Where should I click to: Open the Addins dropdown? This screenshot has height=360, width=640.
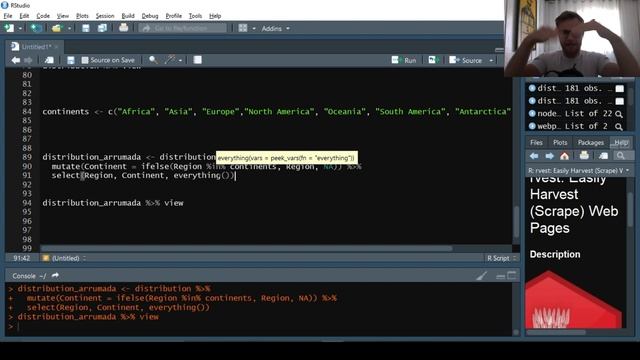[x=276, y=29]
